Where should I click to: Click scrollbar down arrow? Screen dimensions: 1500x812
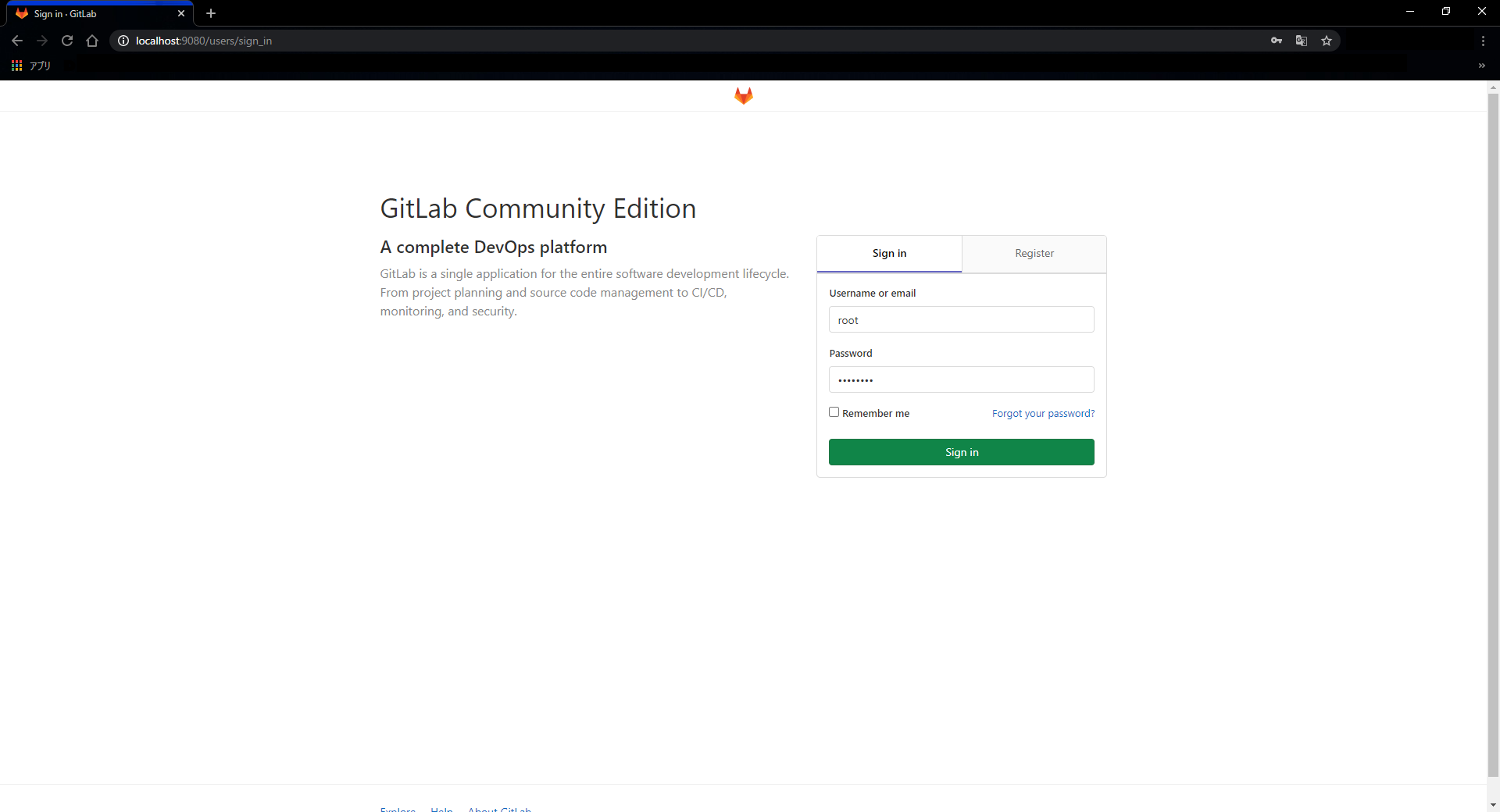pos(1493,805)
